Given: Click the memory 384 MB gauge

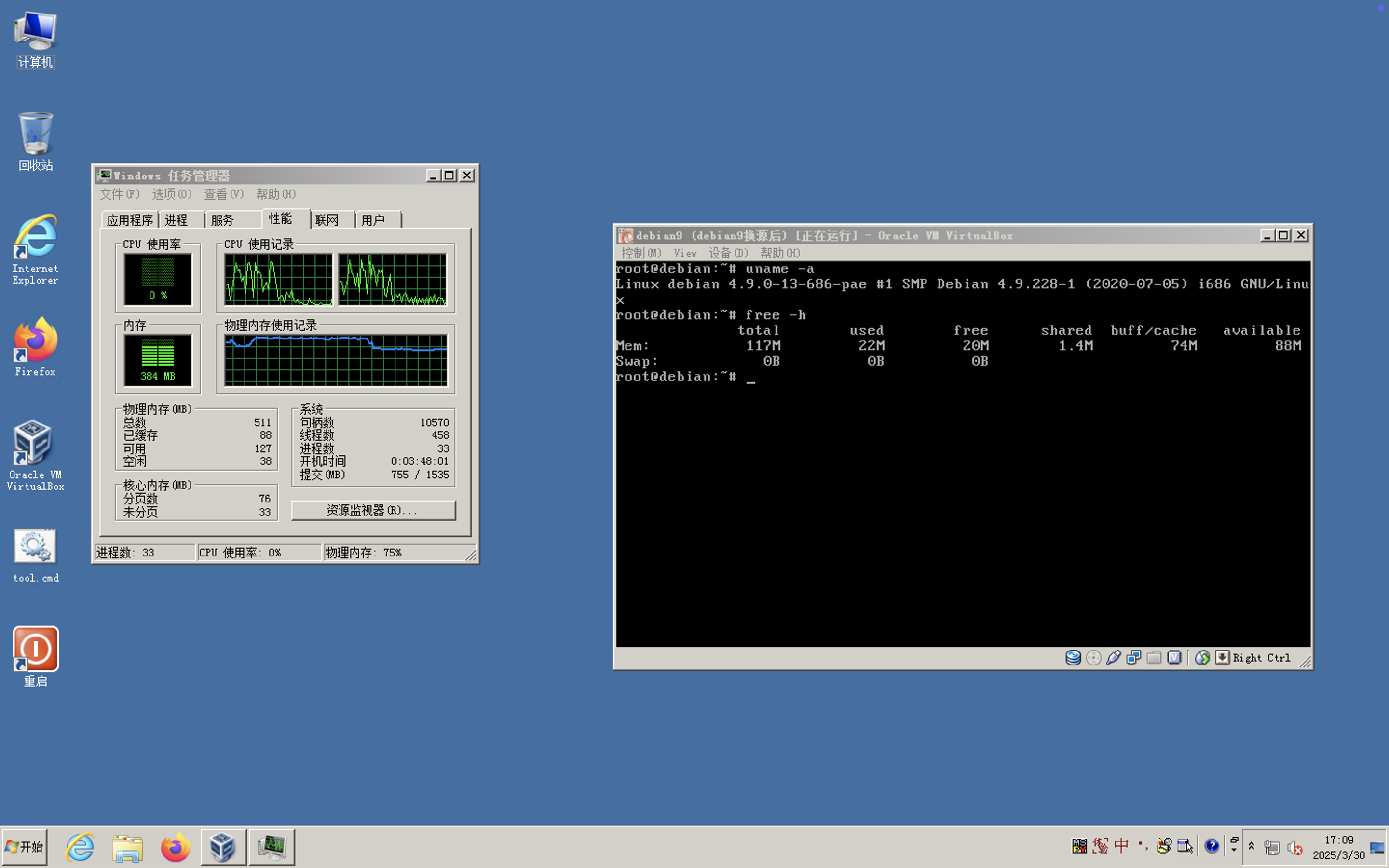Looking at the screenshot, I should [158, 360].
